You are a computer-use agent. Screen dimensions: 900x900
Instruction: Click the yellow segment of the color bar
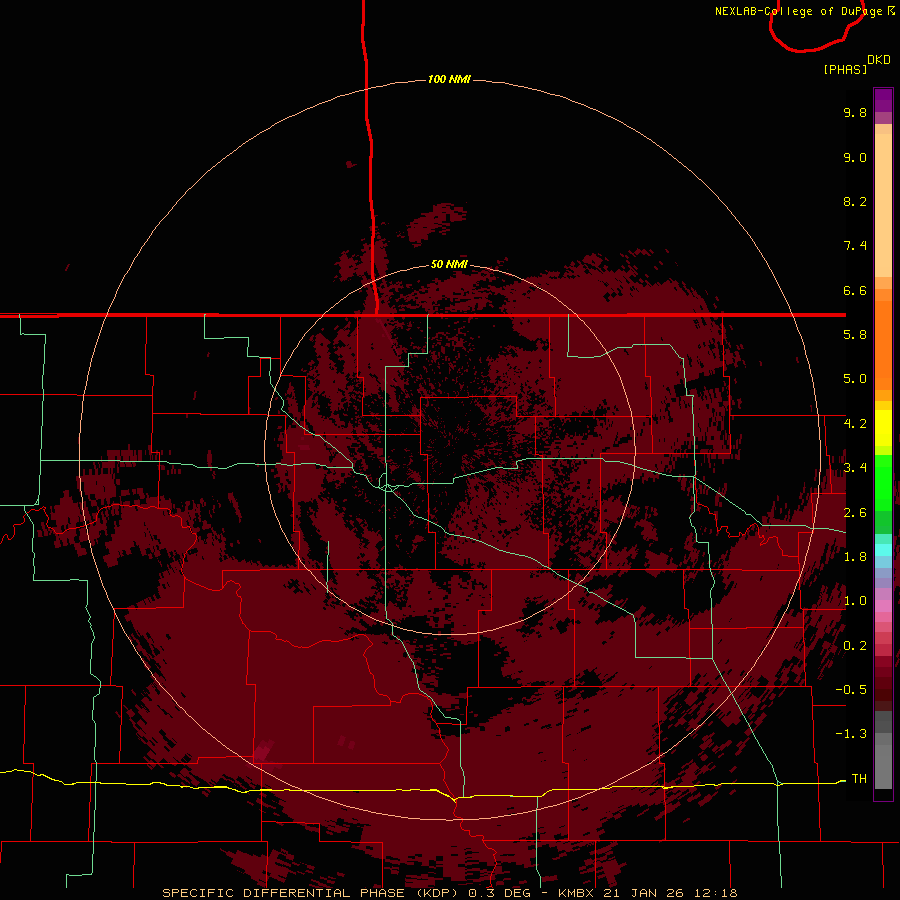883,428
